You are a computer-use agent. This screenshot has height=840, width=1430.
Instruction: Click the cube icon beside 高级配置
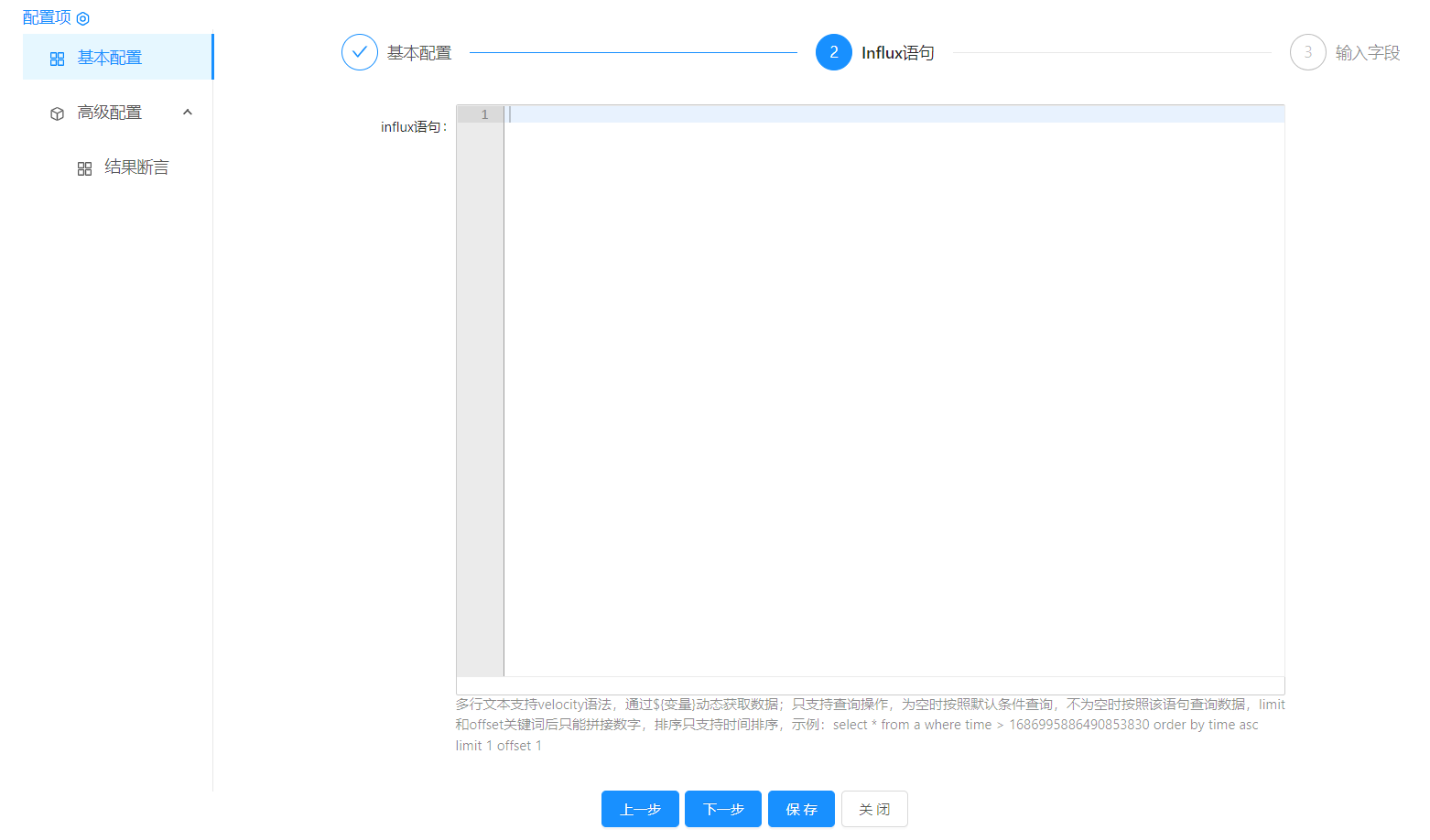[x=57, y=113]
